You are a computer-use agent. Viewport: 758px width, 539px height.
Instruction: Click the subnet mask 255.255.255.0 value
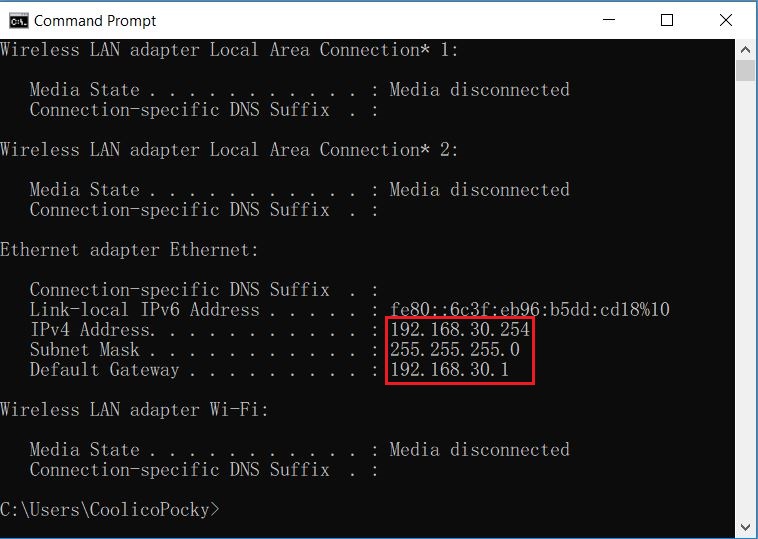[454, 350]
